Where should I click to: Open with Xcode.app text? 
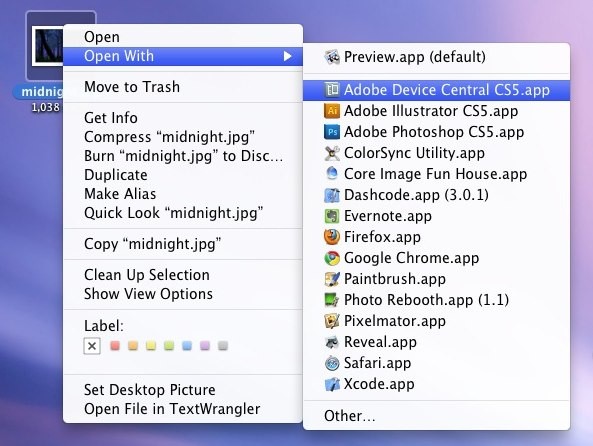click(379, 384)
